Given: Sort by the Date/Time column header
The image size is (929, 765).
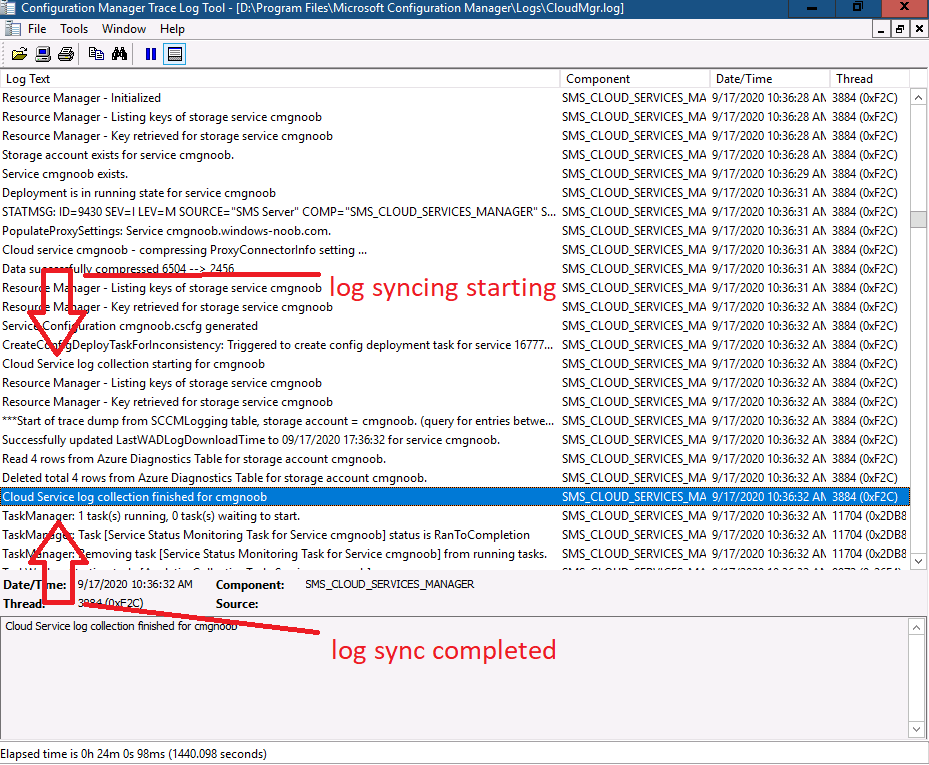Looking at the screenshot, I should [770, 79].
